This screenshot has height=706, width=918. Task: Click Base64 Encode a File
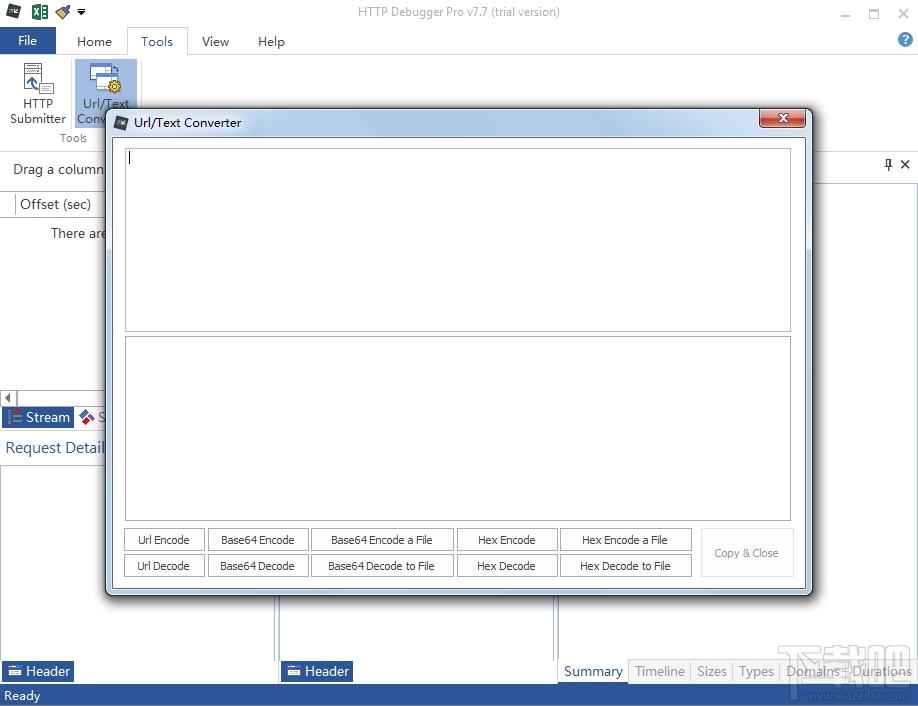coord(382,540)
